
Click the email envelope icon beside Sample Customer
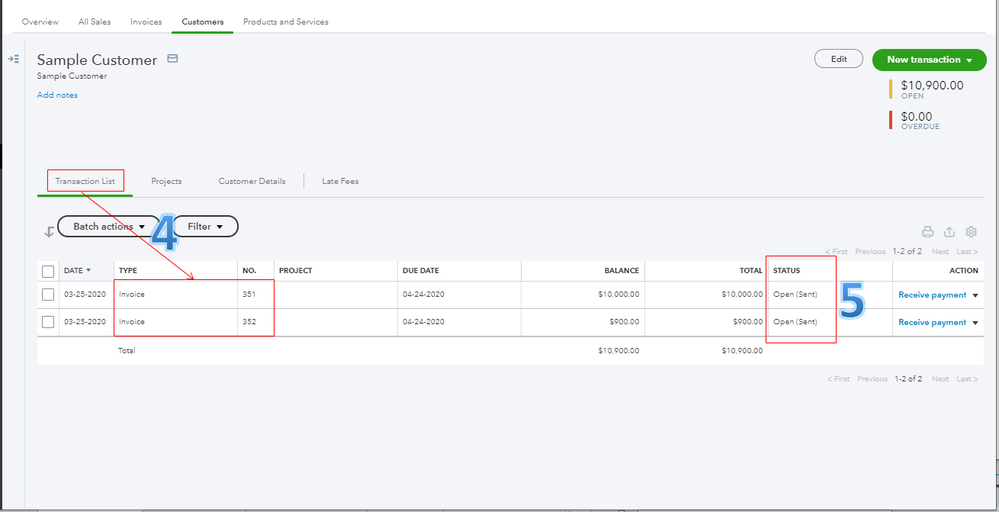pyautogui.click(x=173, y=60)
